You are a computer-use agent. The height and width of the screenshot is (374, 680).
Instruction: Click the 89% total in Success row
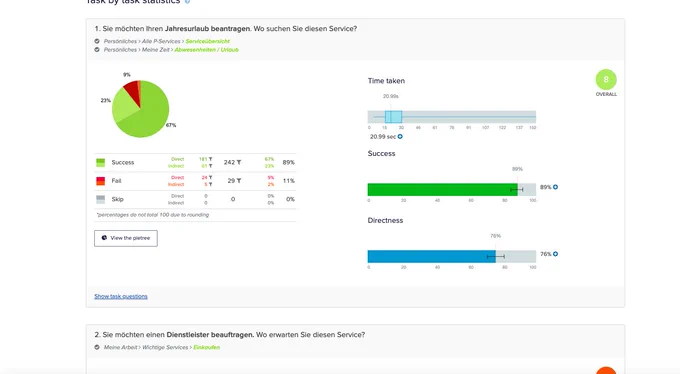[x=288, y=162]
